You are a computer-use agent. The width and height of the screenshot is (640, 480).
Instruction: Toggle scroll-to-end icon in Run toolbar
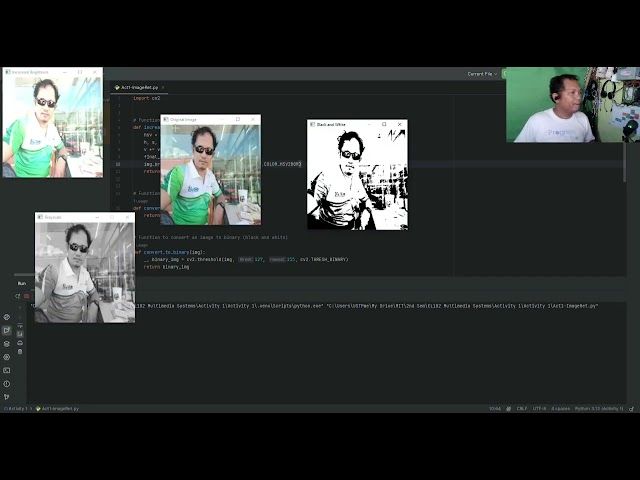tap(20, 334)
